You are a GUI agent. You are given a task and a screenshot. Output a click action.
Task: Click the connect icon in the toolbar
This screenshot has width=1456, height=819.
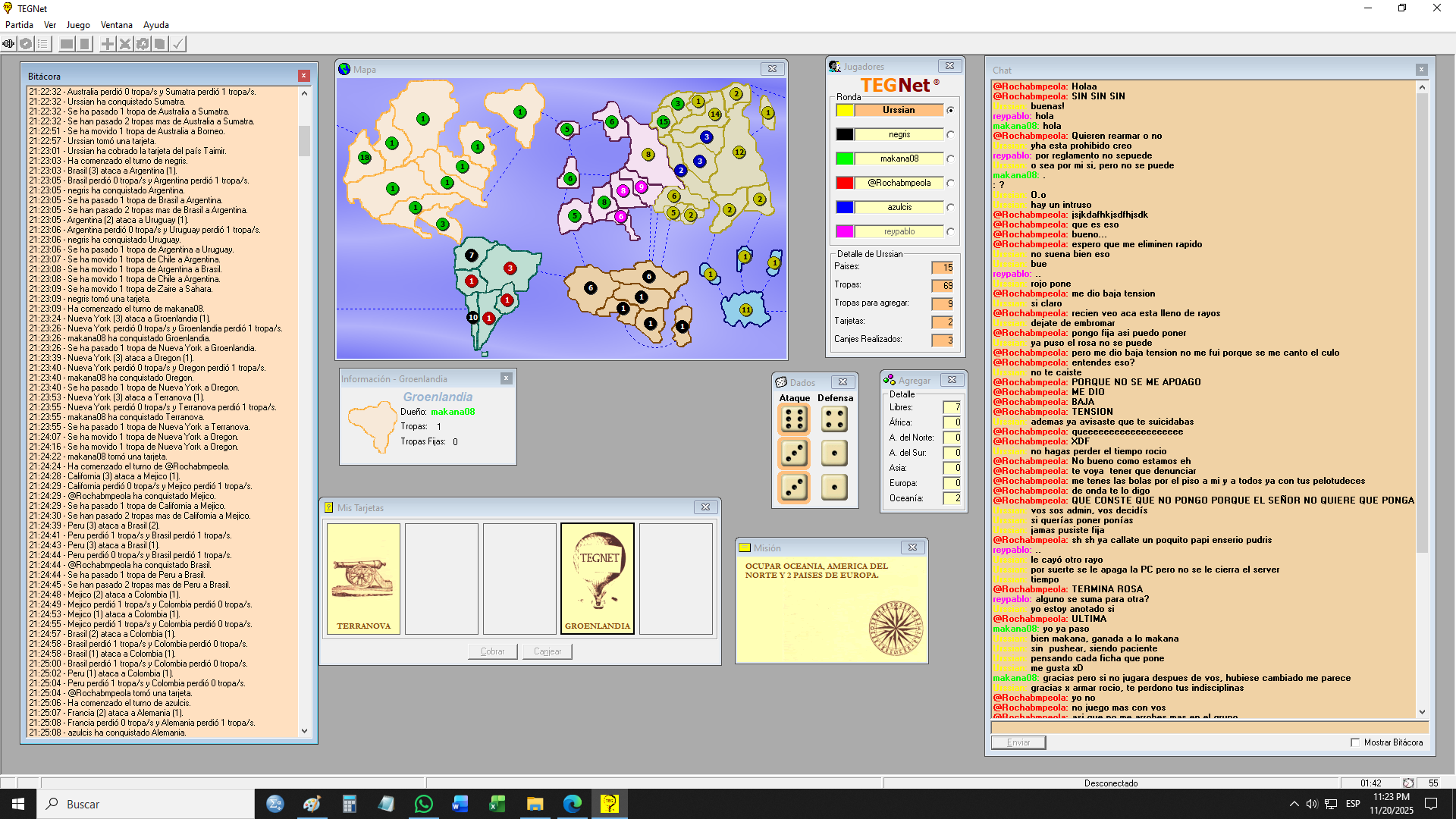click(8, 44)
